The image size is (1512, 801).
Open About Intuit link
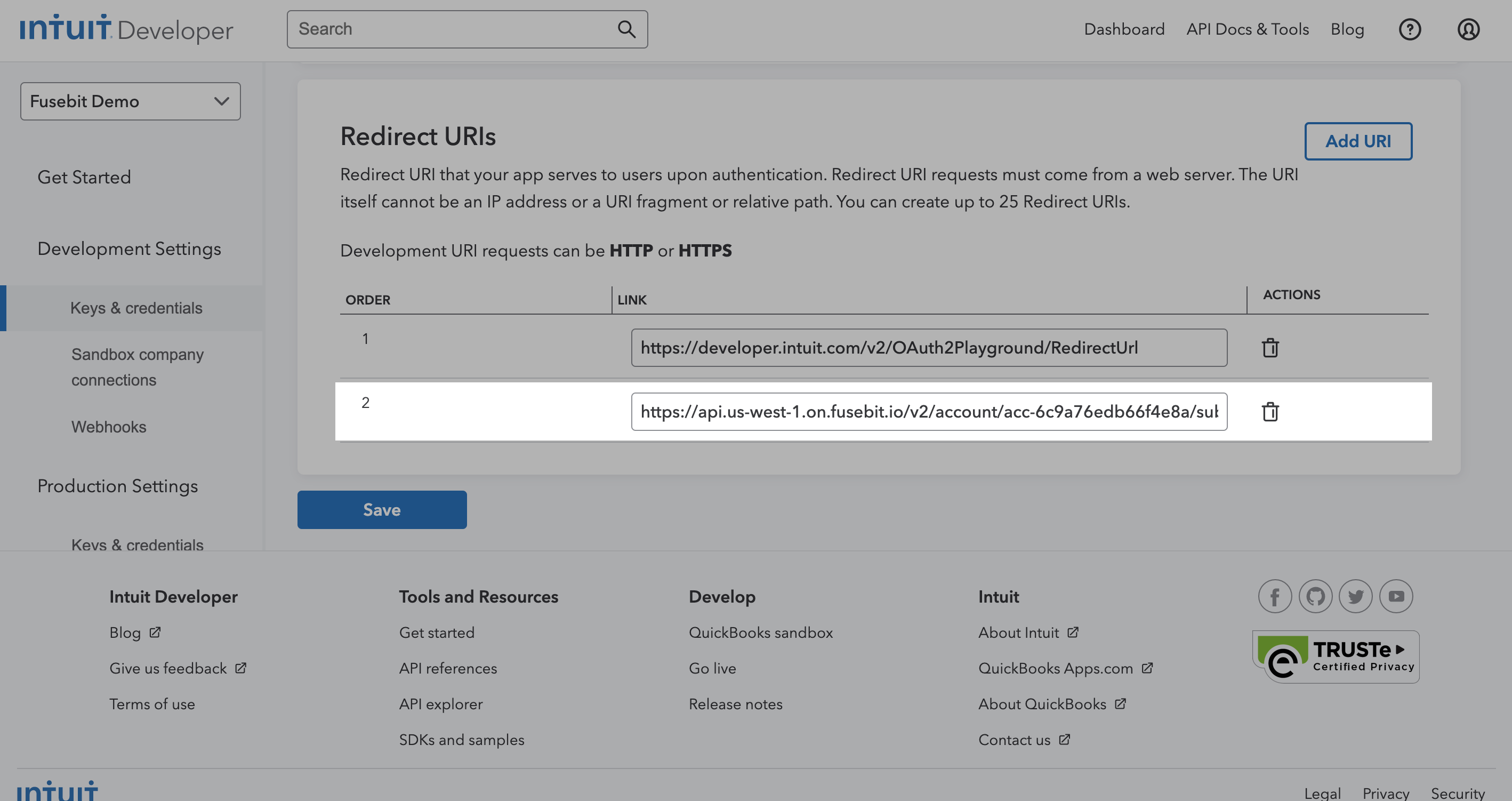point(1028,632)
